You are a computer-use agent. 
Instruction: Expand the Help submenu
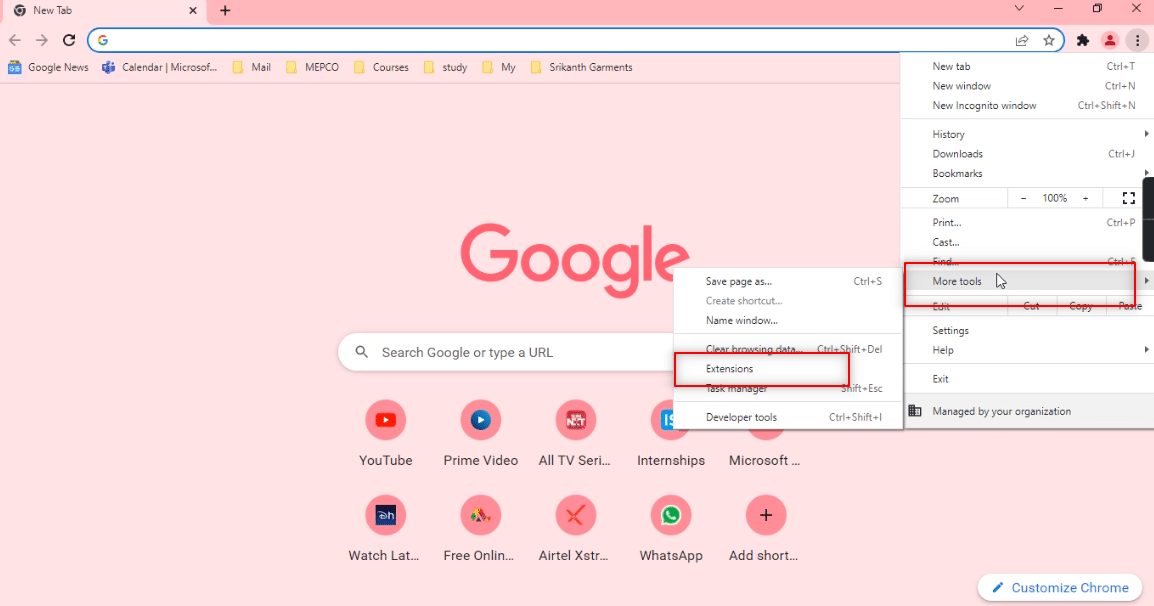(1027, 350)
